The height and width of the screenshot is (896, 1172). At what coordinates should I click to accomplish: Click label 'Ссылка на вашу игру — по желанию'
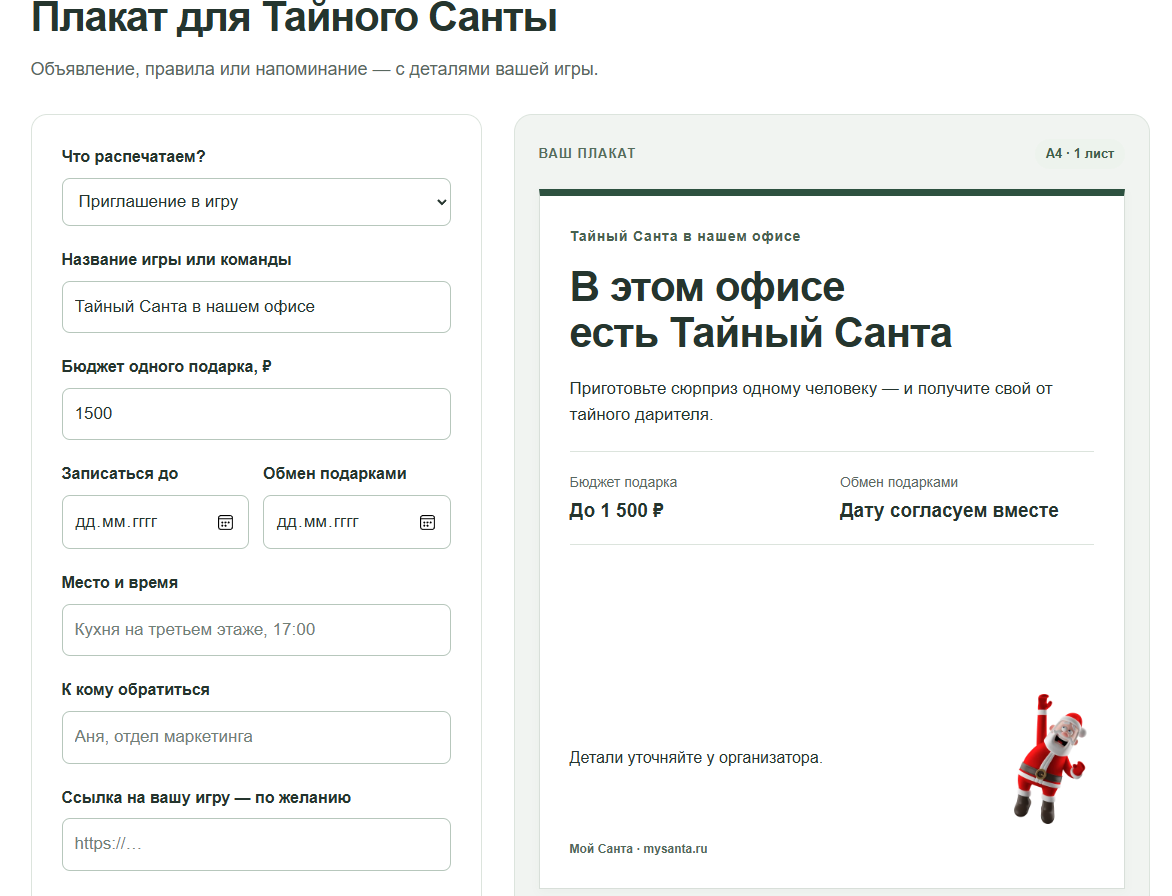coord(206,797)
